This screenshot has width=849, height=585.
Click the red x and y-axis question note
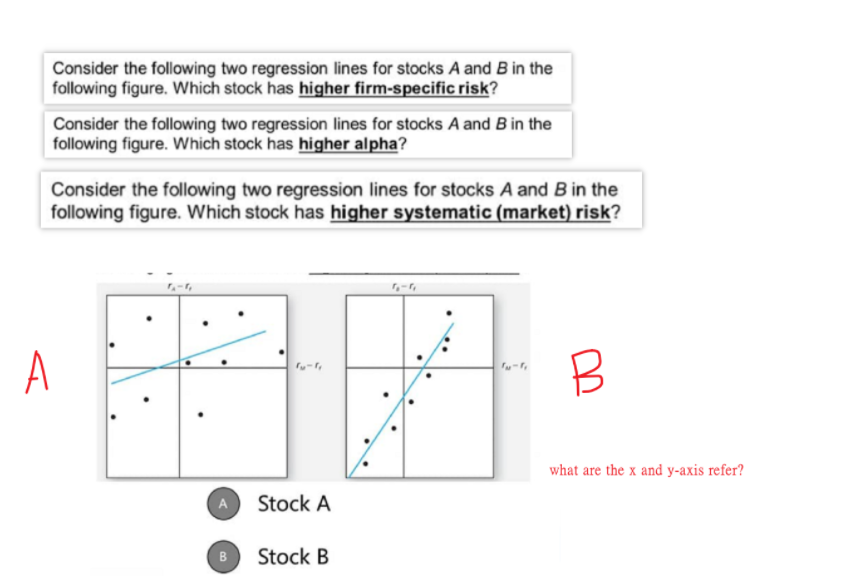647,469
